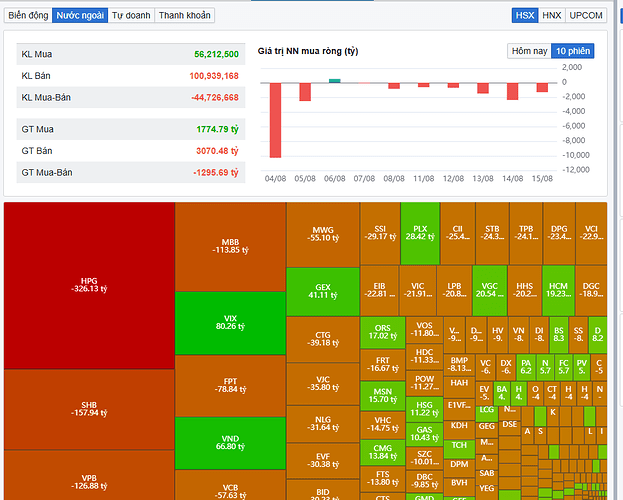This screenshot has width=623, height=500.
Task: Select the green CMG treemap tile
Action: coord(383,452)
